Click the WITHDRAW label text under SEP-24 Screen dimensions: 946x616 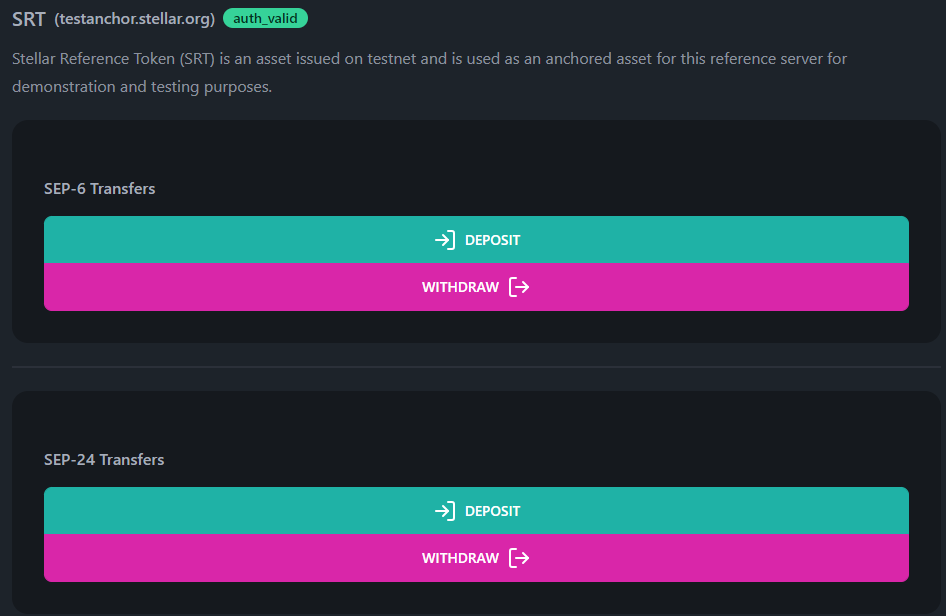point(460,558)
